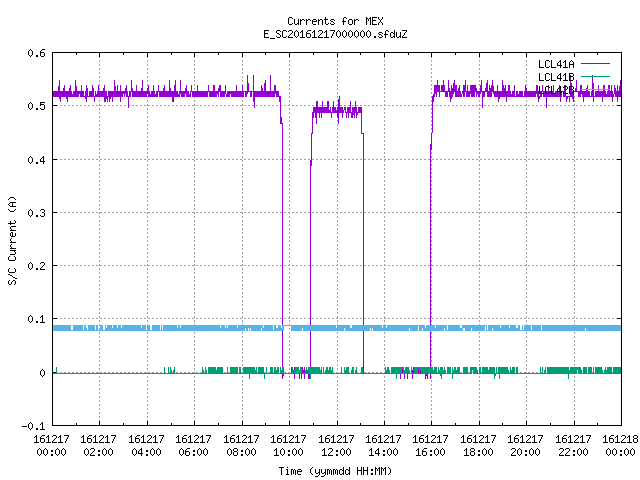The image size is (640, 480).
Task: Click the 0.2 y-axis tick label
Action: 36,266
